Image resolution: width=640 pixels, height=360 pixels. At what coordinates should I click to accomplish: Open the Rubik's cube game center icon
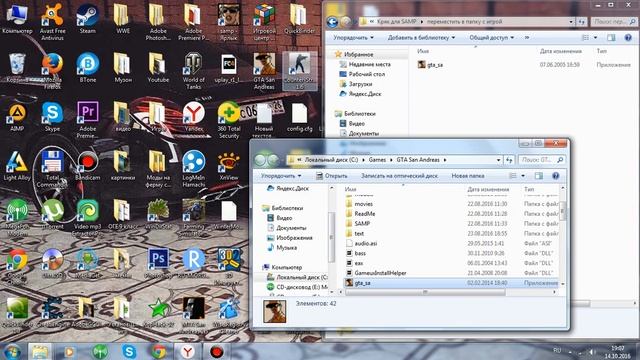tap(264, 22)
